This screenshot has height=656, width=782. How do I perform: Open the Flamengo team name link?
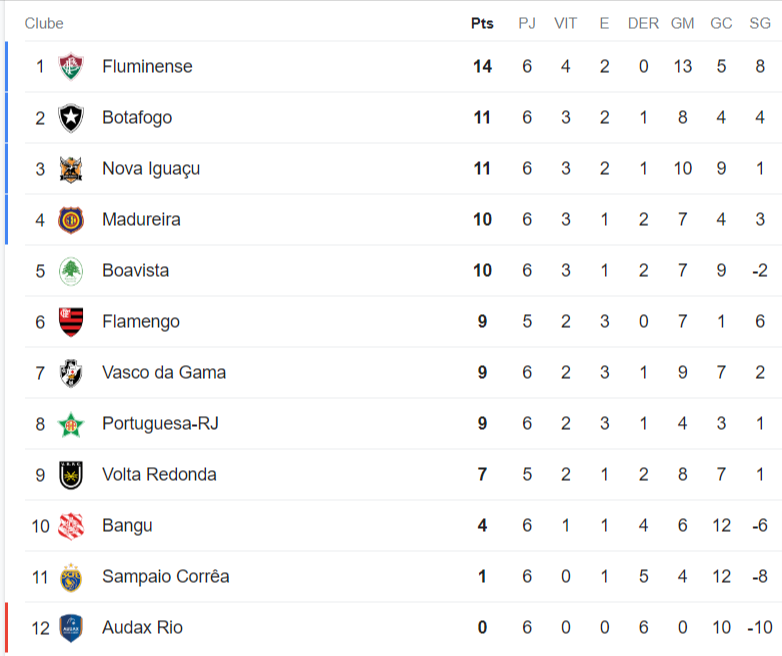pos(141,322)
